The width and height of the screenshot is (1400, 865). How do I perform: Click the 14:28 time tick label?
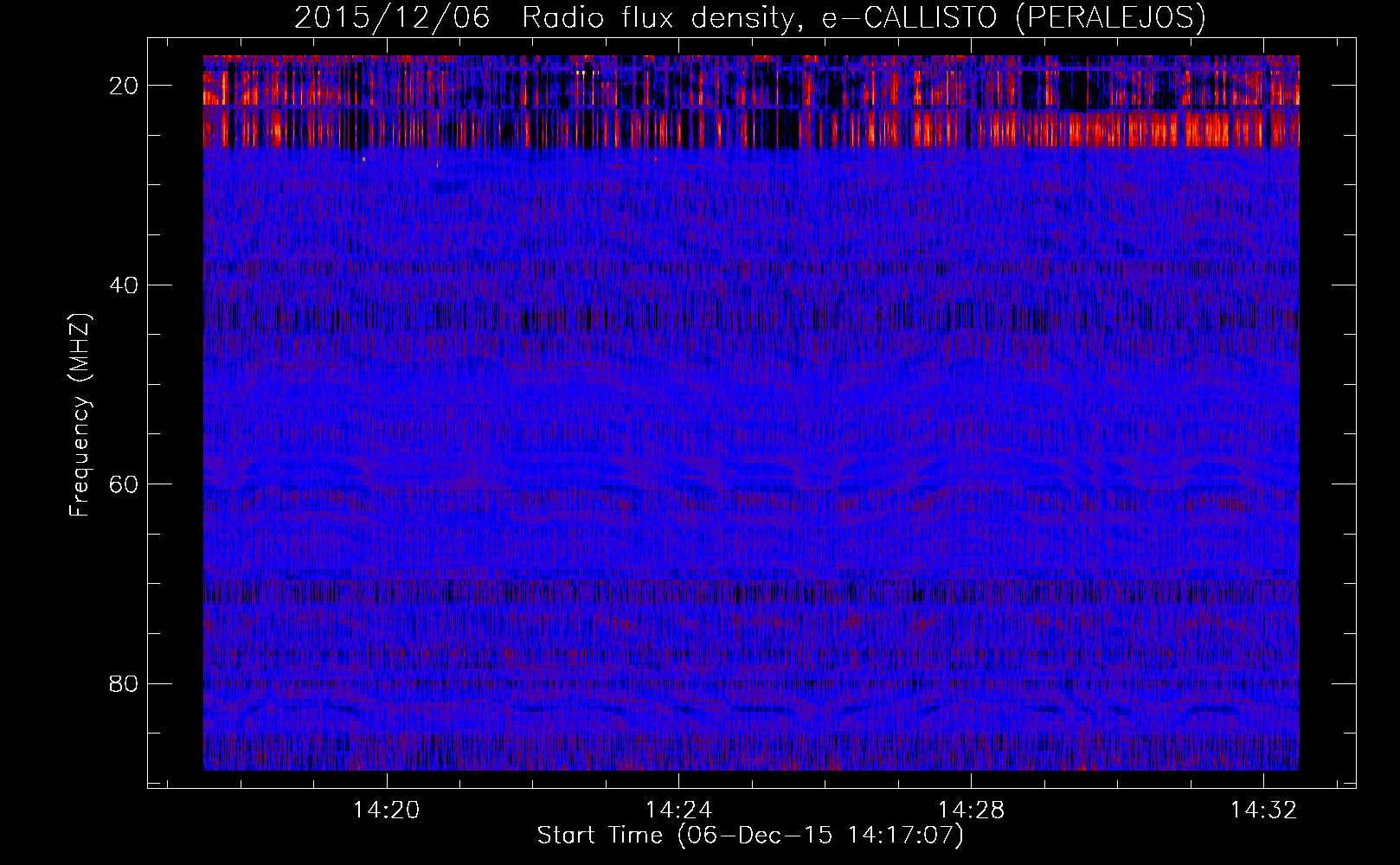tap(972, 810)
